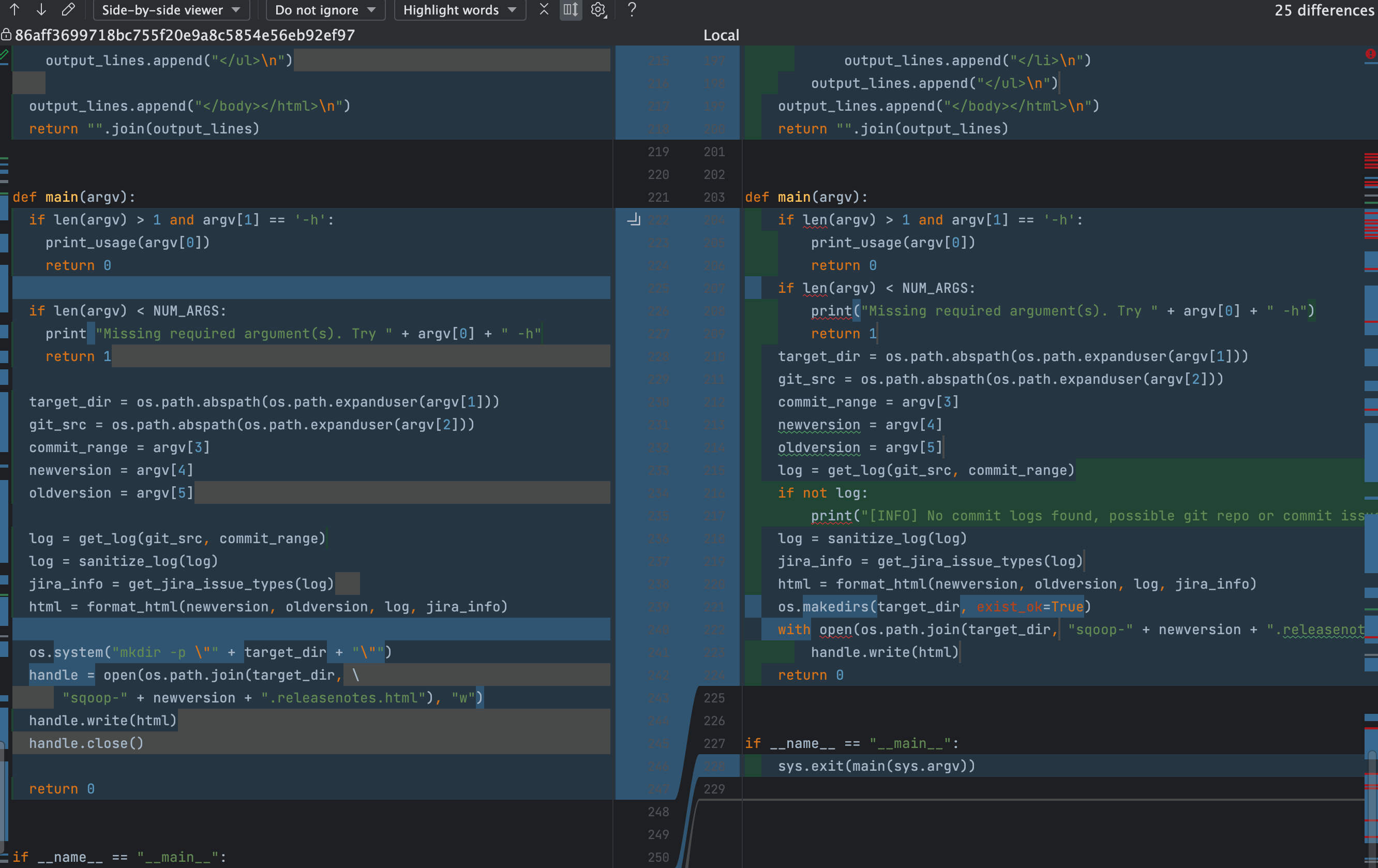Click the lock icon beside revision hash
1378x868 pixels.
[x=6, y=35]
